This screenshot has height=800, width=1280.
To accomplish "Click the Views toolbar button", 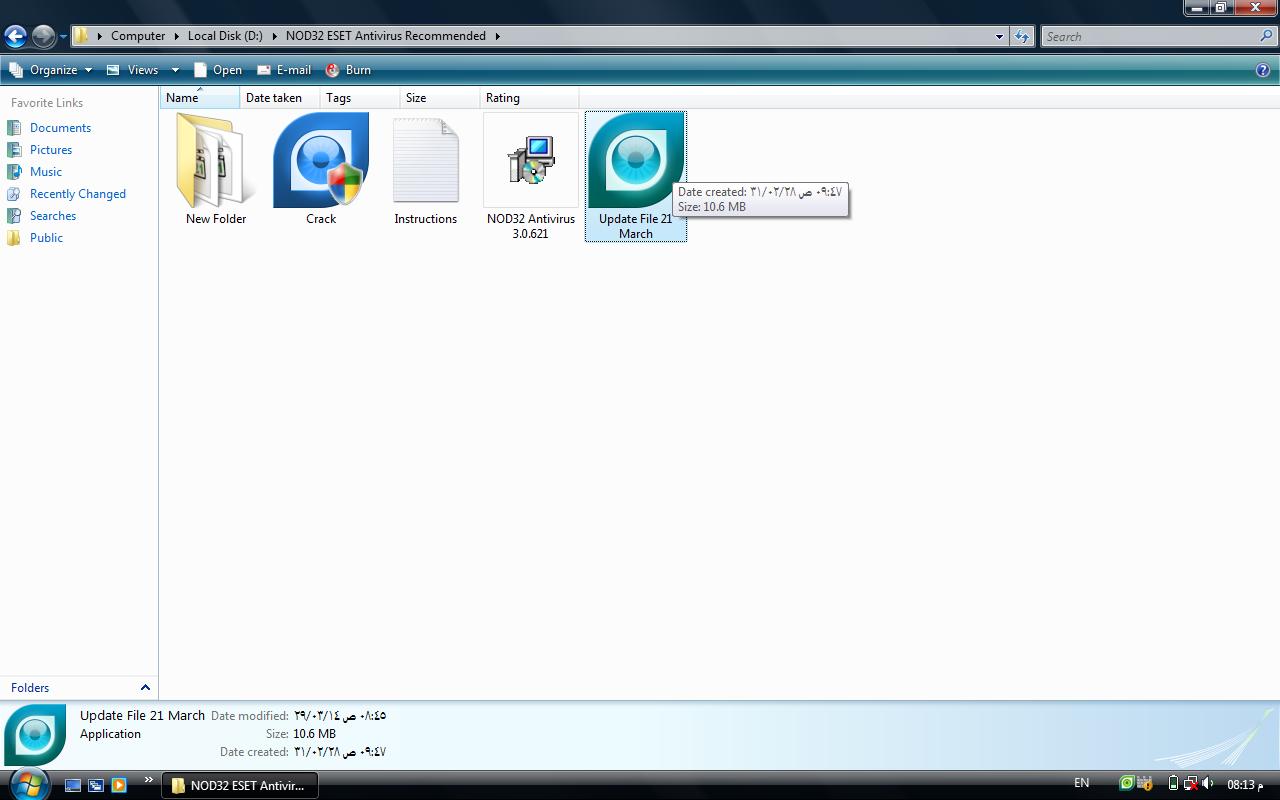I will (134, 70).
